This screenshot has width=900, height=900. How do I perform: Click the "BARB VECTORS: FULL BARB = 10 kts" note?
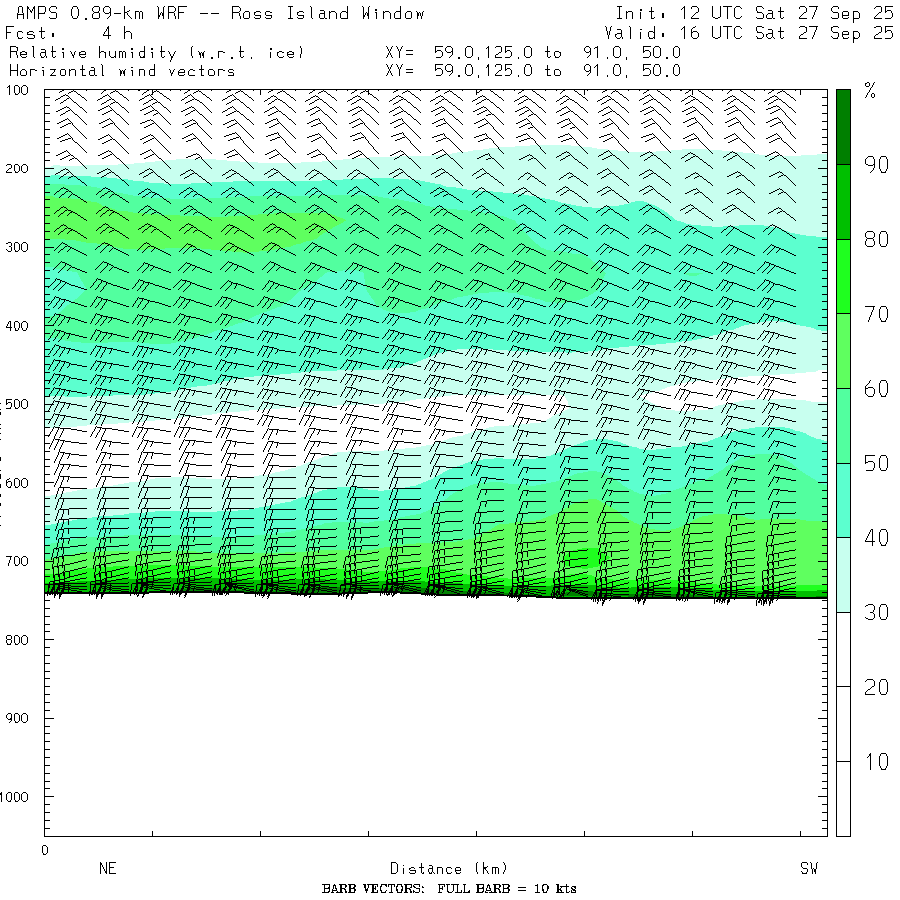tap(449, 889)
